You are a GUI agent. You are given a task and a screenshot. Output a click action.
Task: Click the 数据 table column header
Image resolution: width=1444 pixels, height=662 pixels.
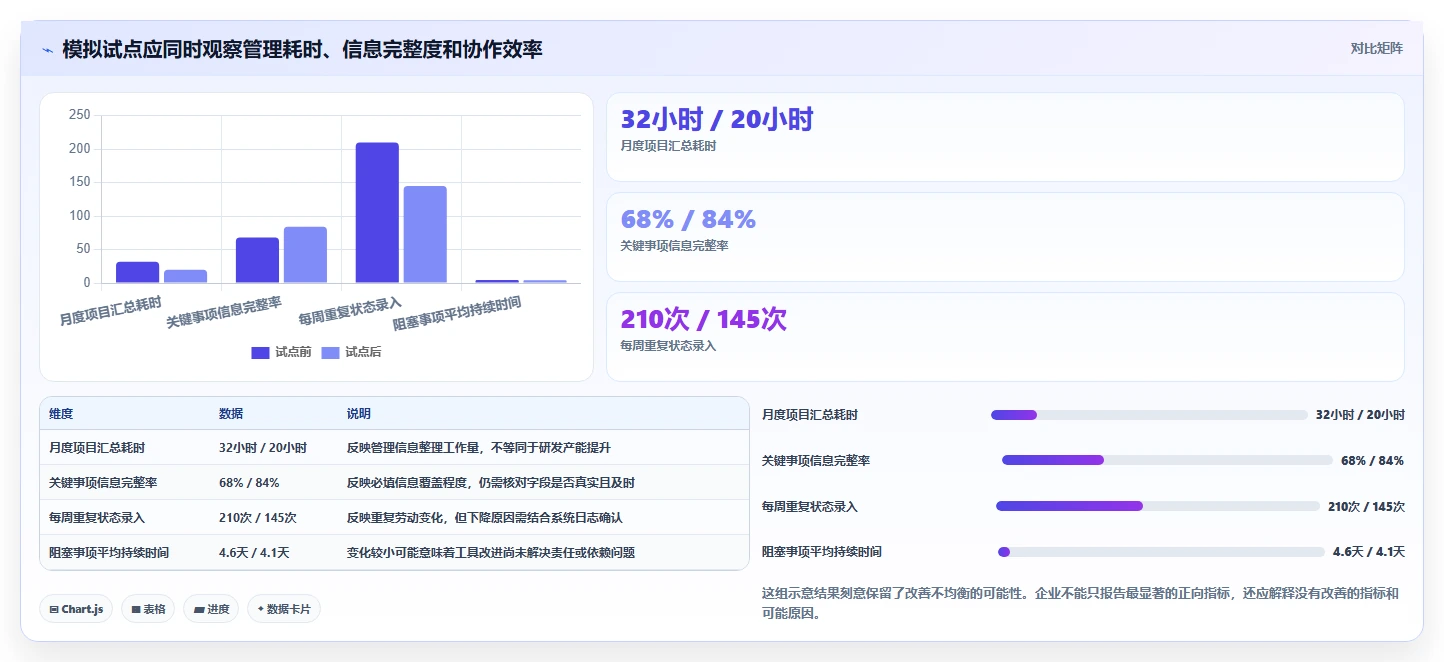coord(231,414)
